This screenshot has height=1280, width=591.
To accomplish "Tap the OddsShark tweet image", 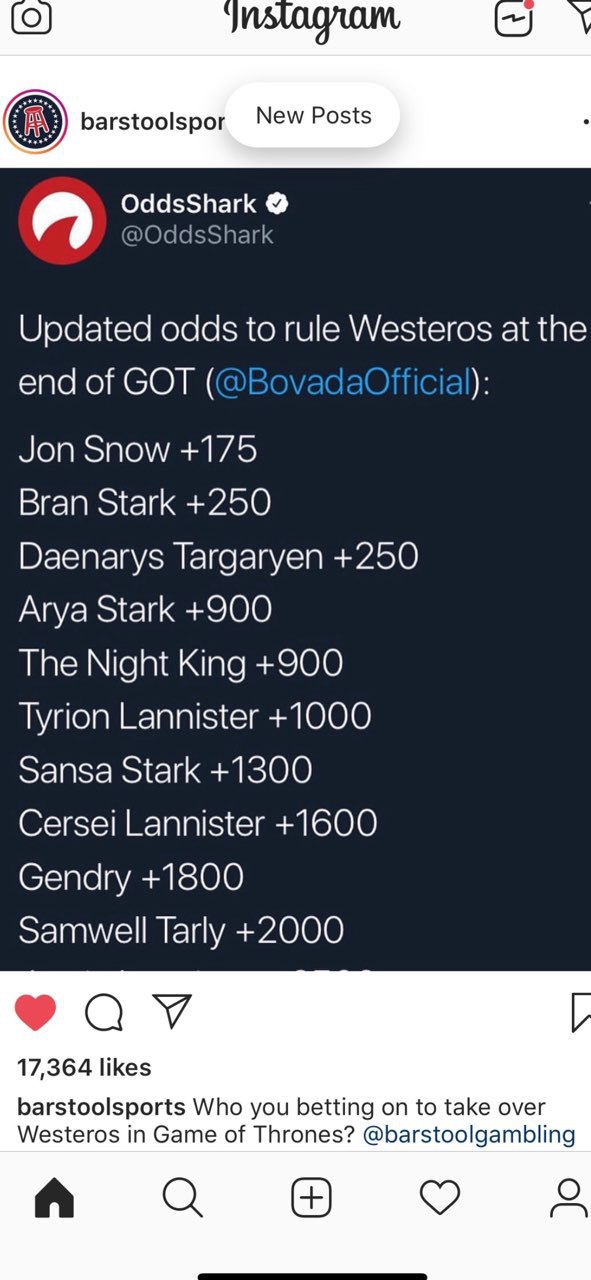I will [x=295, y=569].
